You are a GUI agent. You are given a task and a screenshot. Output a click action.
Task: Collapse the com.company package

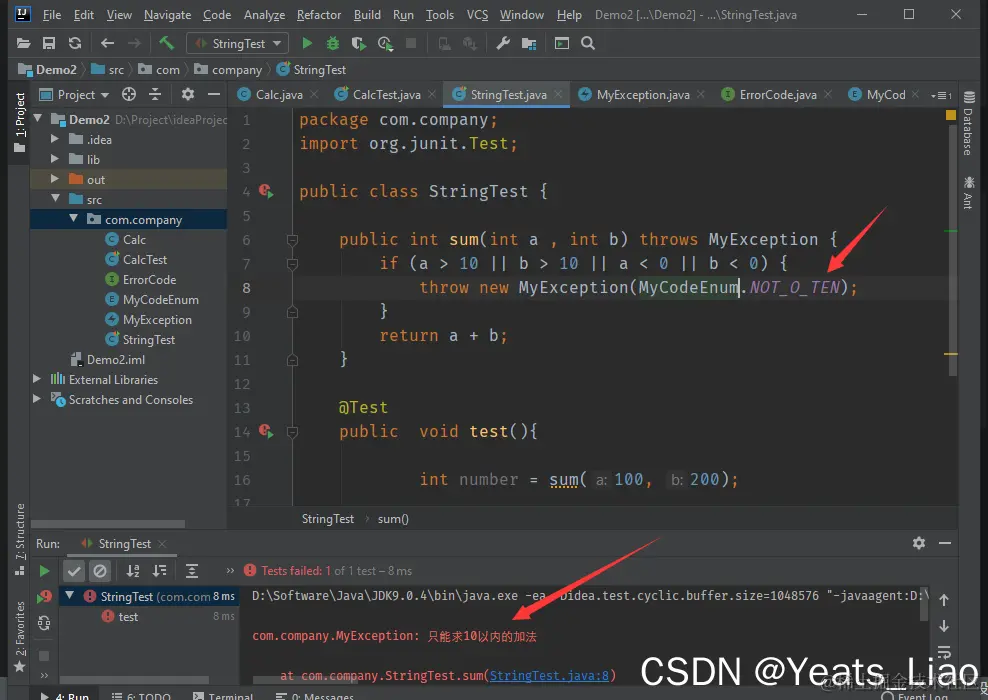74,219
